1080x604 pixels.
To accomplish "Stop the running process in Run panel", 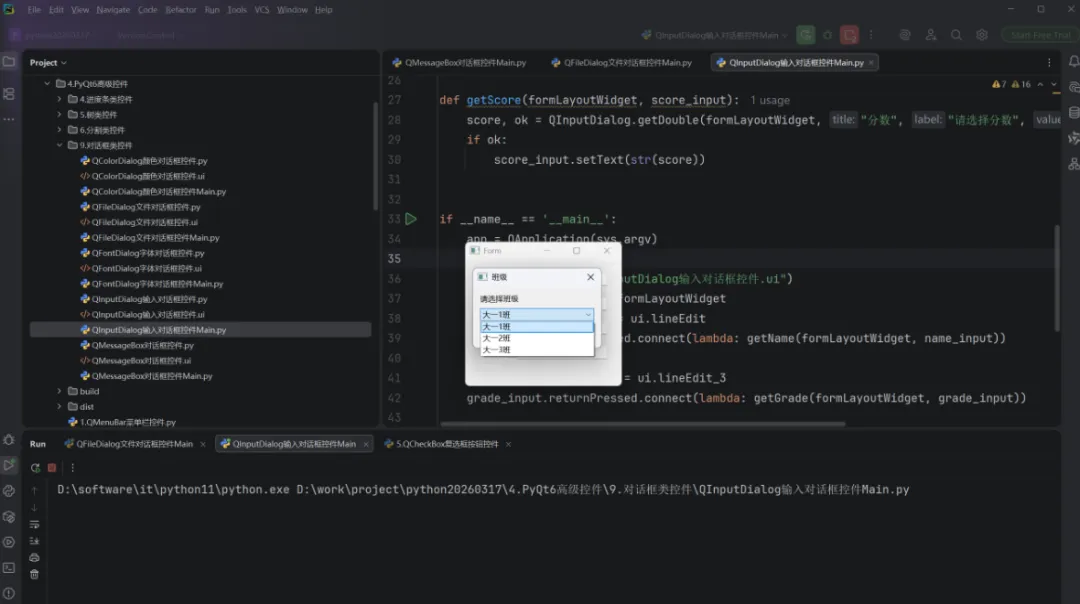I will point(52,468).
